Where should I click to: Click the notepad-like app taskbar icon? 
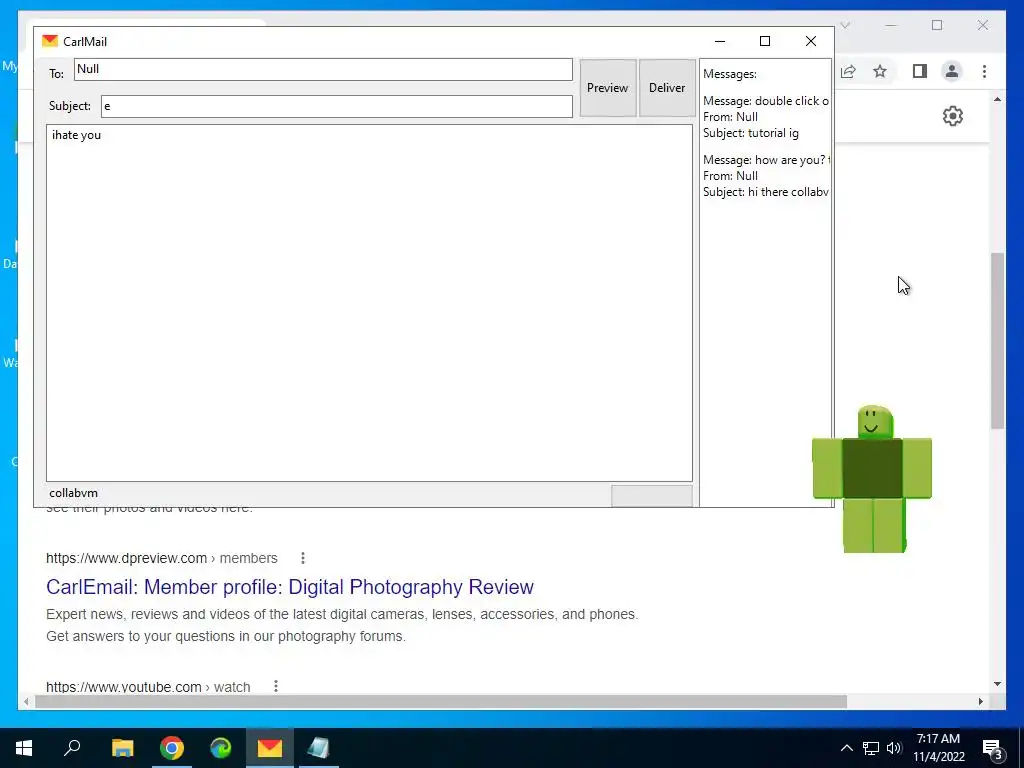[319, 748]
